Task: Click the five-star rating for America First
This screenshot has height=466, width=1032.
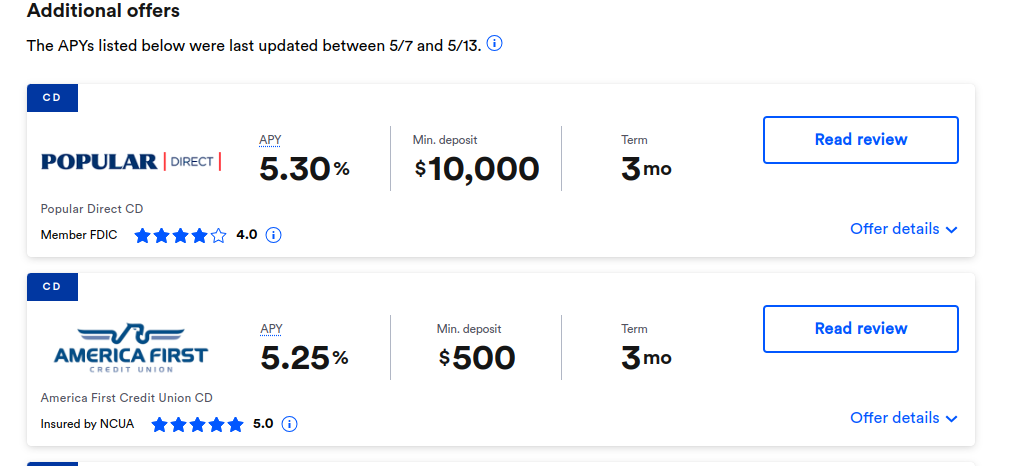Action: [197, 424]
